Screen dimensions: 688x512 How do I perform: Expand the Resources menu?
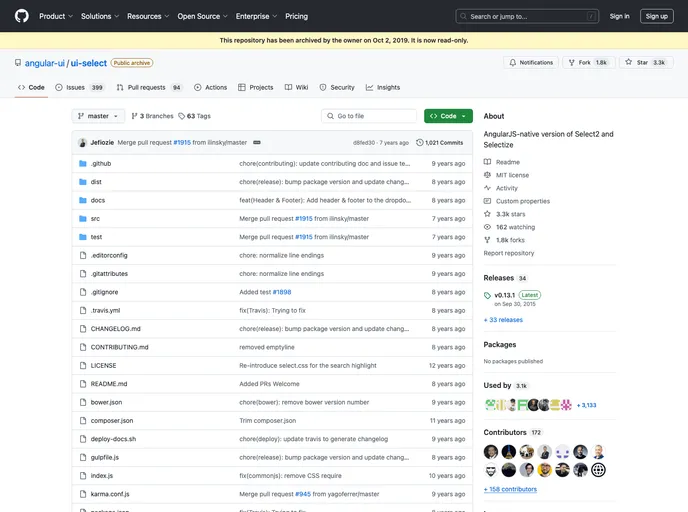148,16
